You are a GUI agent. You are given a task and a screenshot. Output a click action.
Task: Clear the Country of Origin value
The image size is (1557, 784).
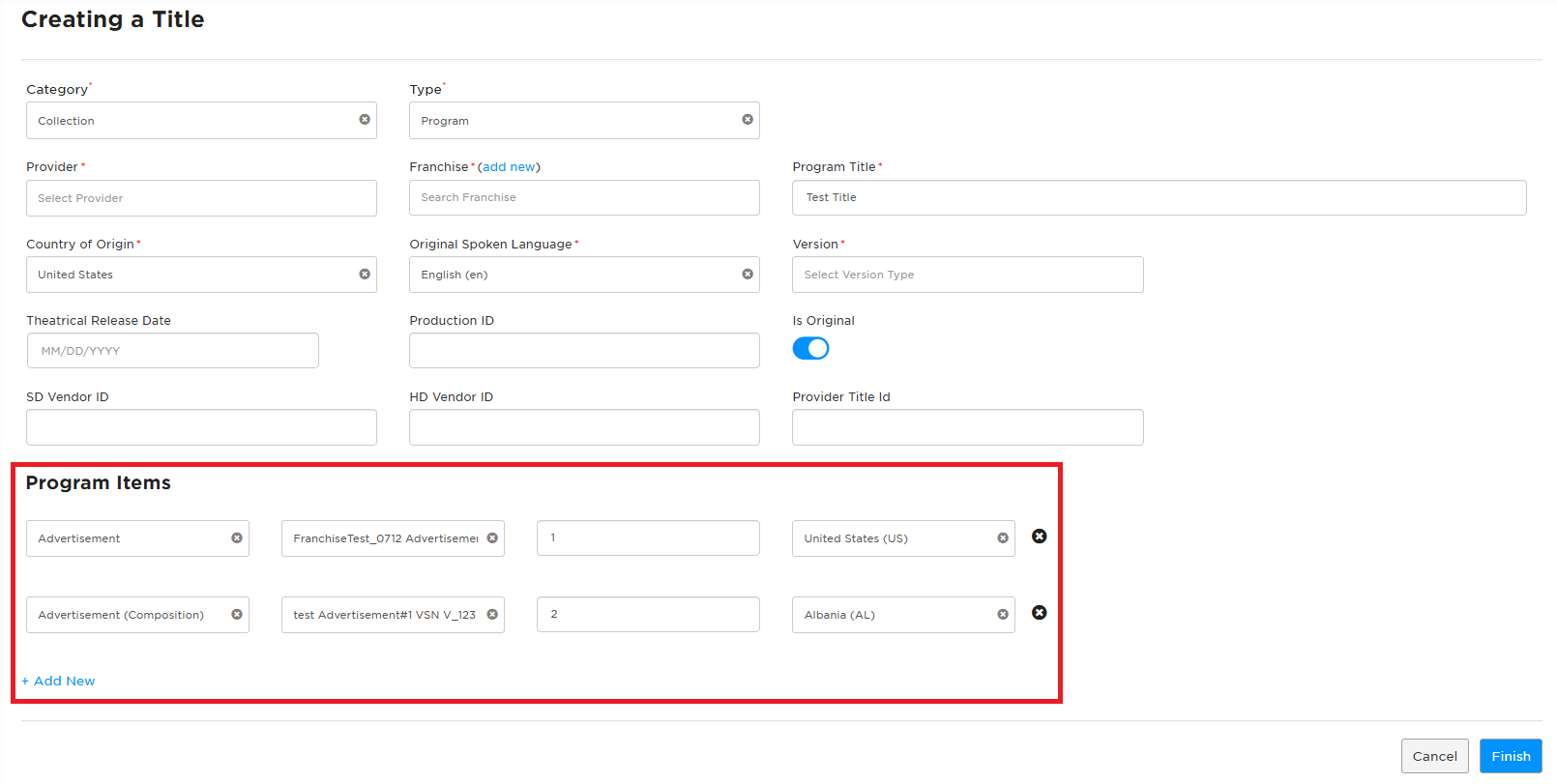click(365, 275)
